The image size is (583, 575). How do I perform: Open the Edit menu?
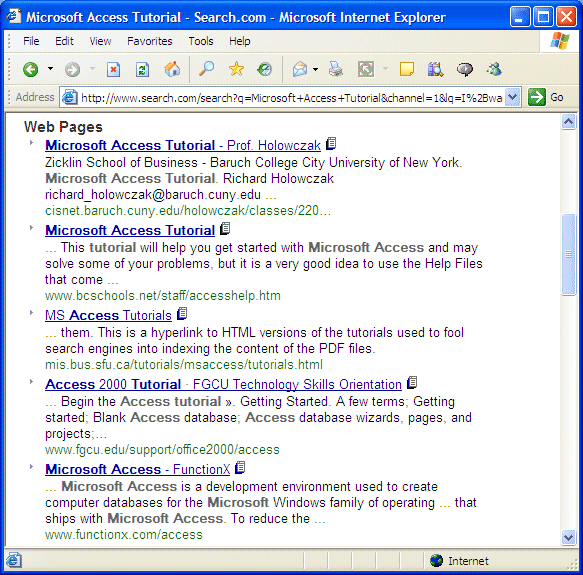pyautogui.click(x=64, y=41)
